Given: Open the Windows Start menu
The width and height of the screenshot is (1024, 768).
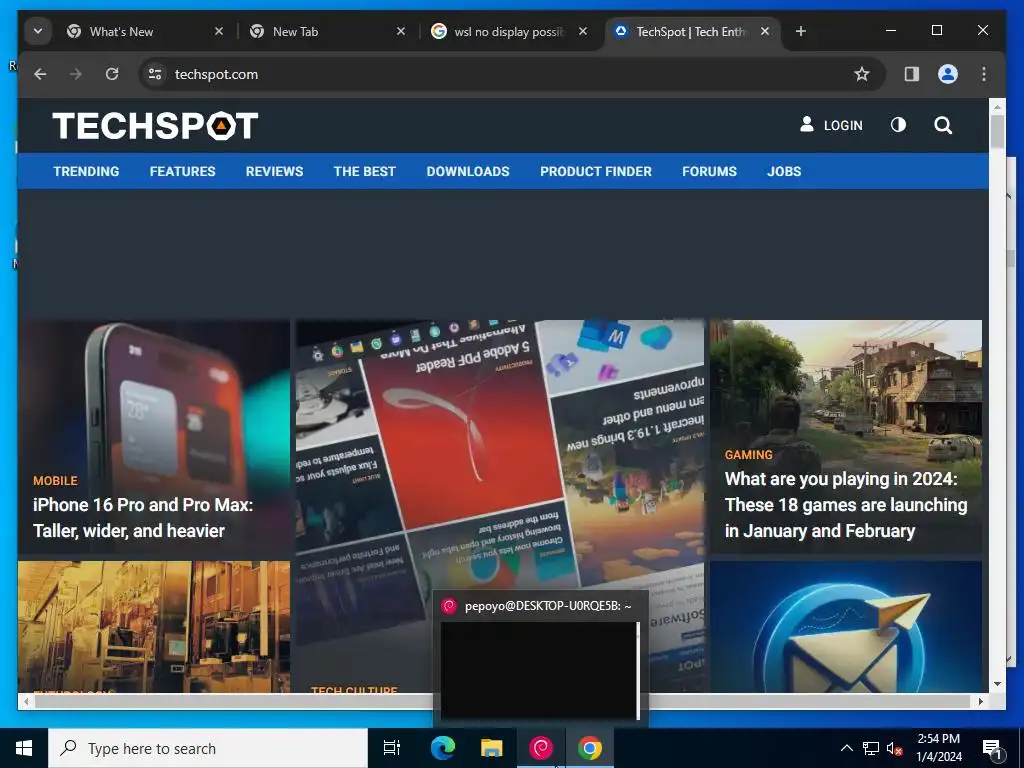Looking at the screenshot, I should (x=24, y=748).
